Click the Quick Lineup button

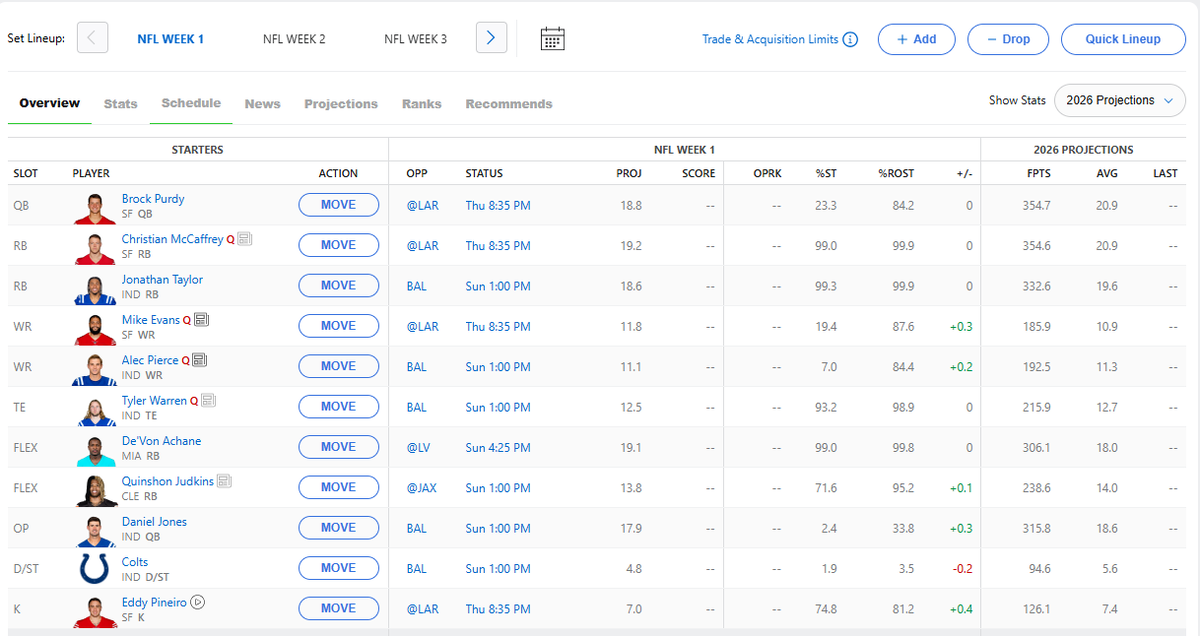point(1123,39)
